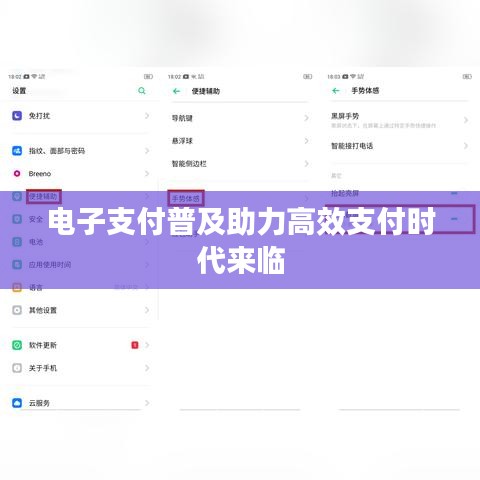Tap the 指纹、面部与密码 blue icon

[x=17, y=151]
